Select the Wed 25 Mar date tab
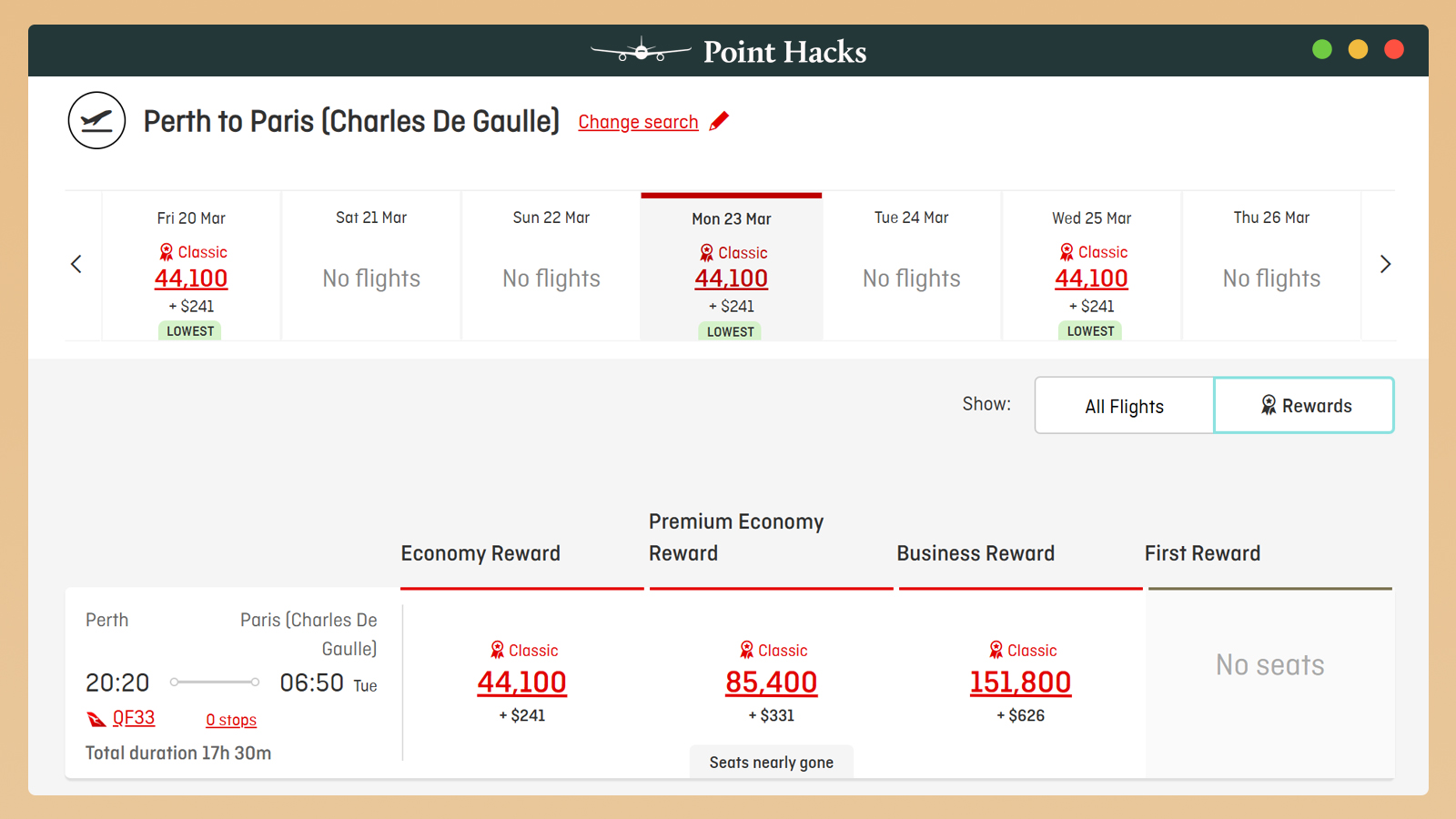Viewport: 1456px width, 819px height. [1091, 266]
